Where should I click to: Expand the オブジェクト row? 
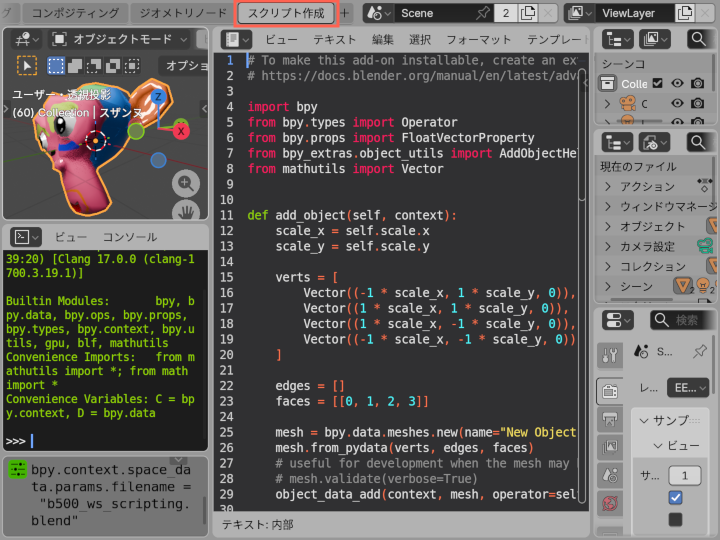pos(608,226)
